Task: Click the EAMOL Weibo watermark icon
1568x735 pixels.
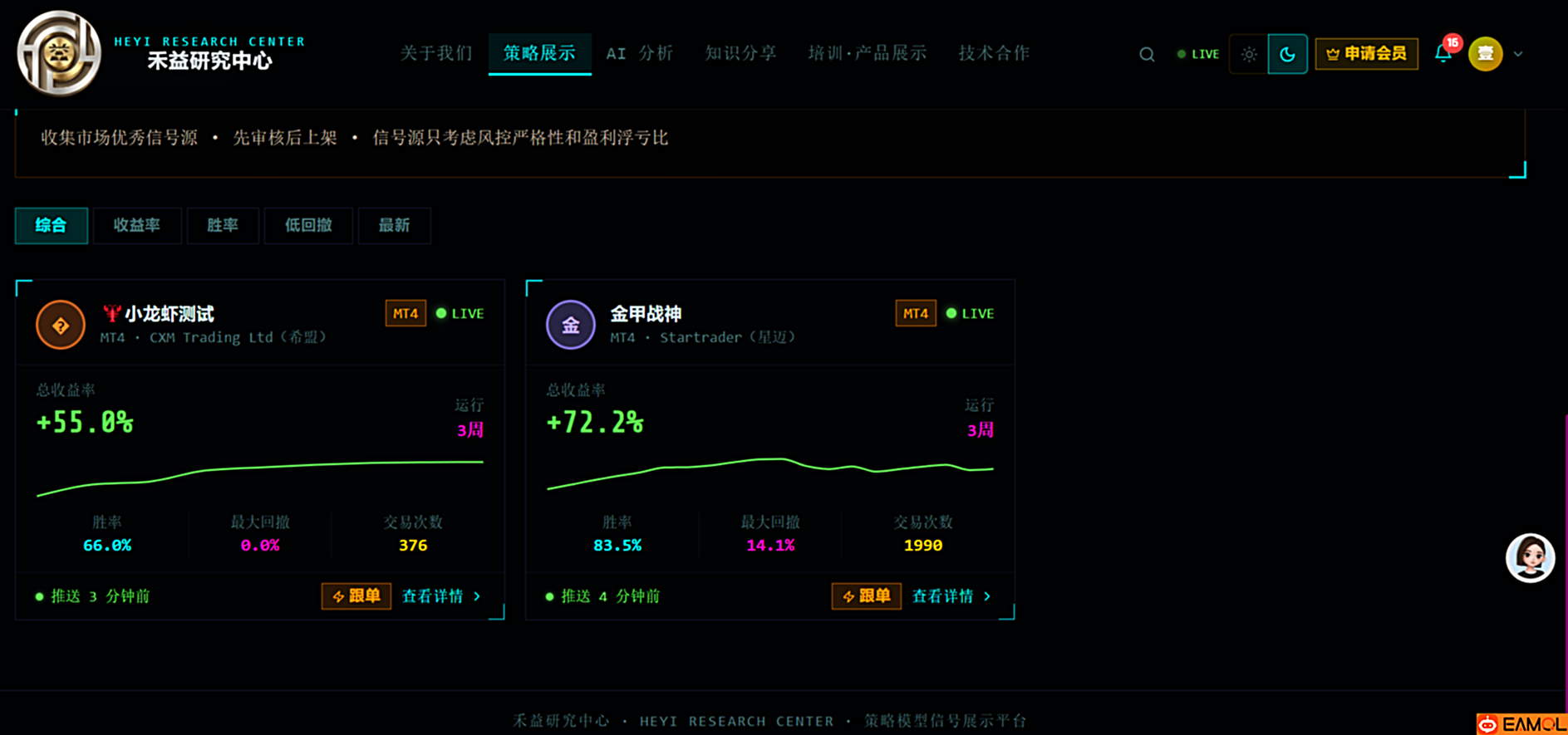Action: 1487,724
